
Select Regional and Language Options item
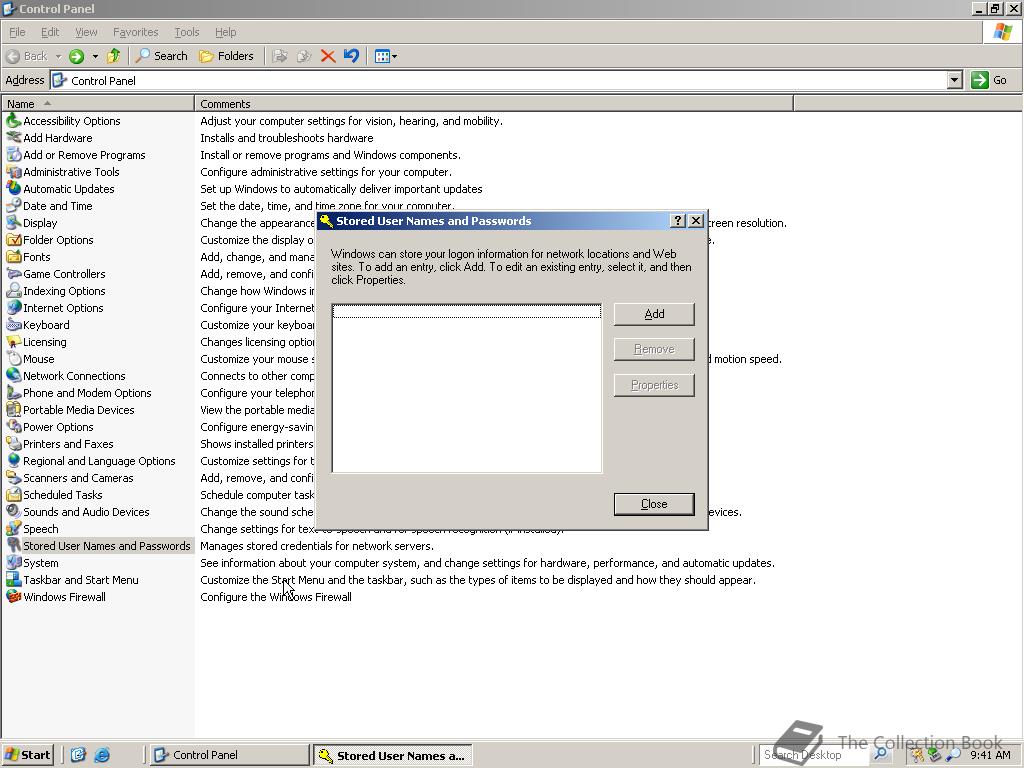[91, 460]
